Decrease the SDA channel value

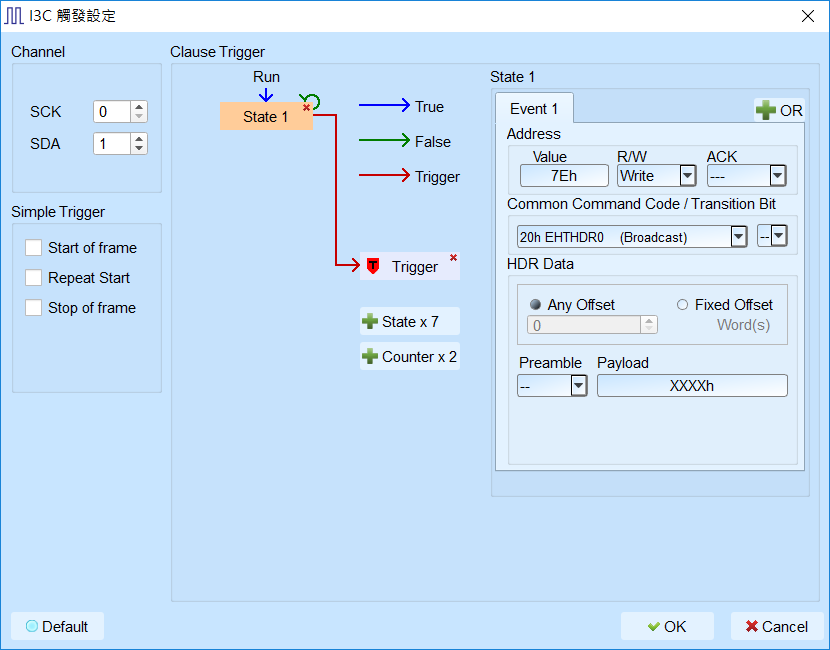click(x=139, y=149)
